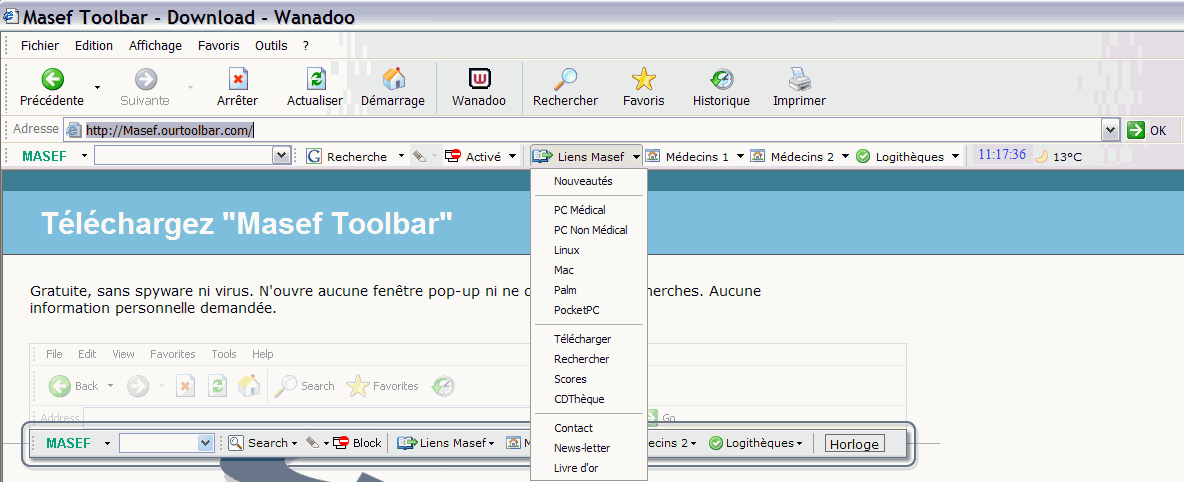Select Scores menu entry
The height and width of the screenshot is (482, 1184).
589,379
